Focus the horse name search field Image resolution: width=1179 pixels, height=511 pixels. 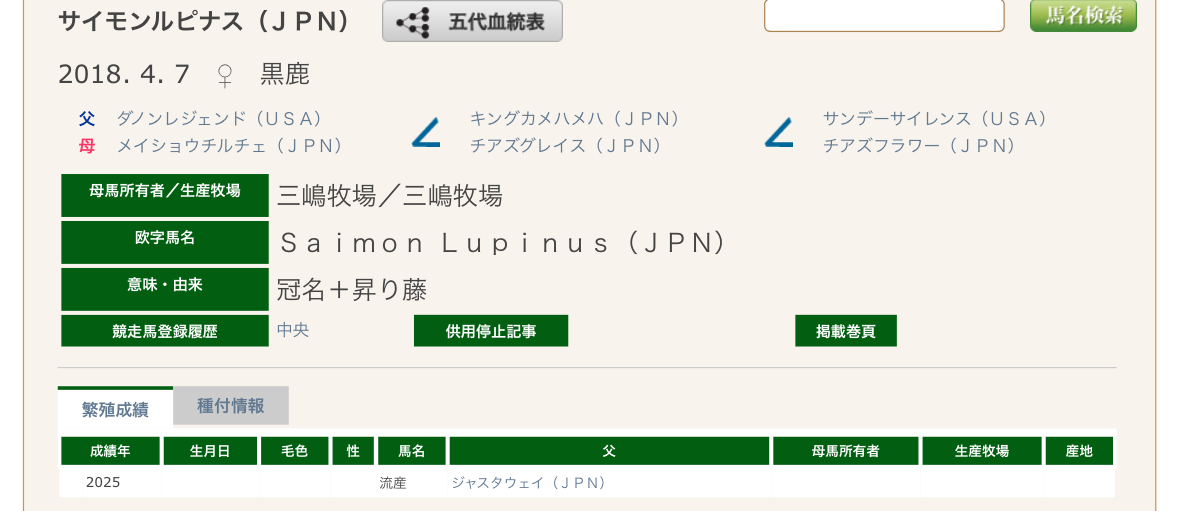(x=884, y=15)
